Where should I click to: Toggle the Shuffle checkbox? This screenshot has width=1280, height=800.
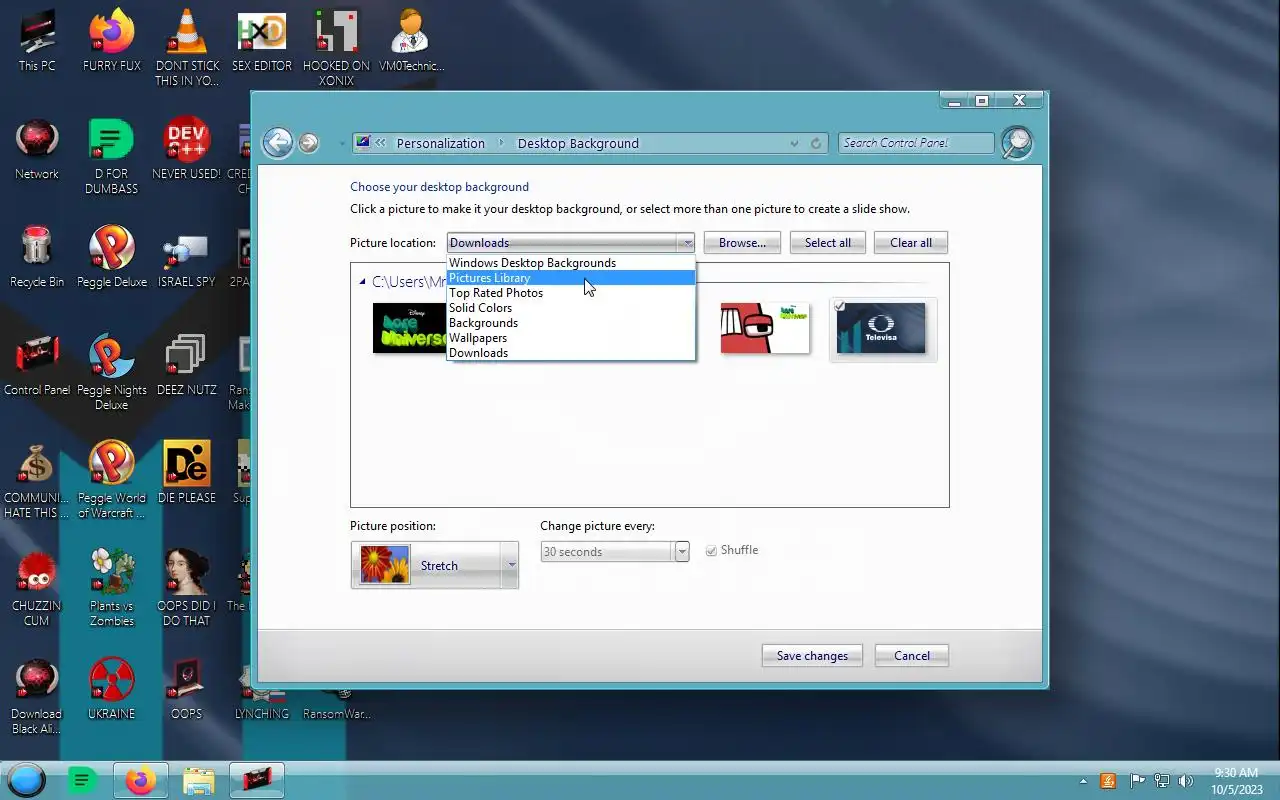pyautogui.click(x=711, y=551)
